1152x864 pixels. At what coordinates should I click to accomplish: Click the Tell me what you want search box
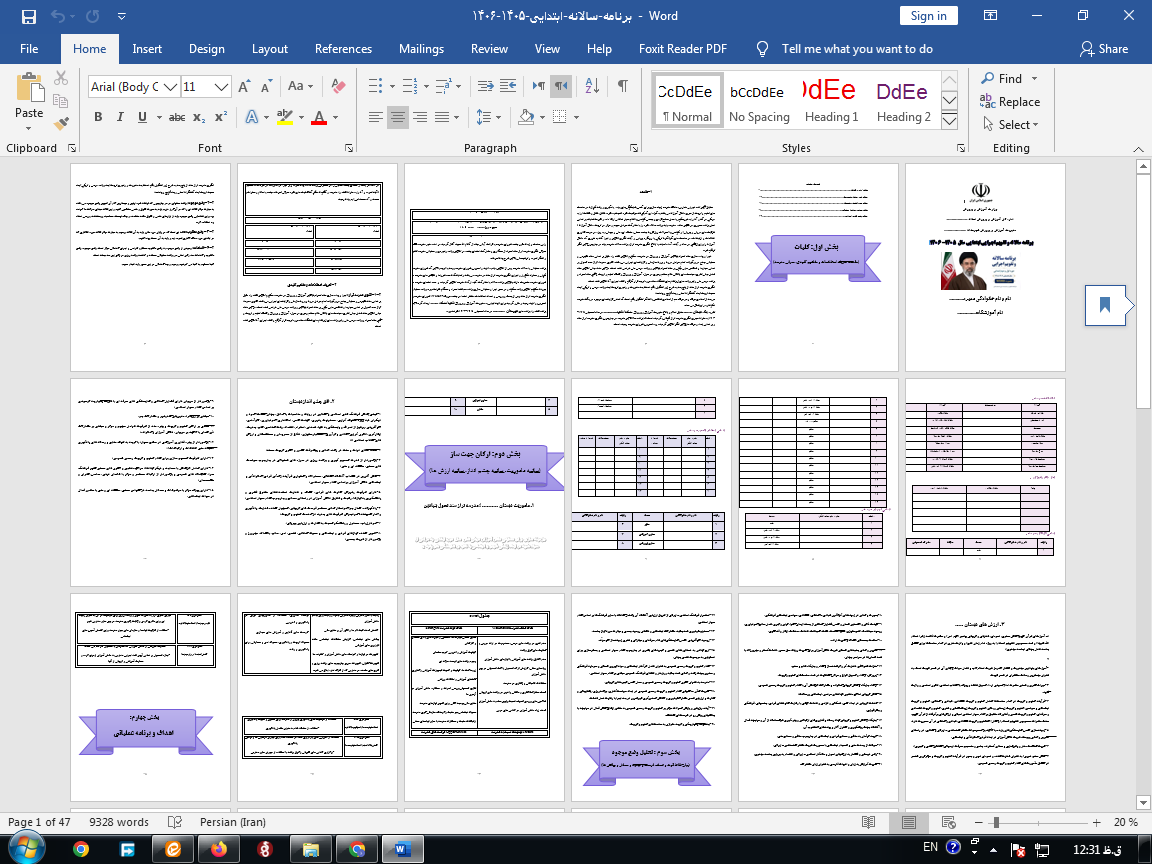tap(857, 48)
